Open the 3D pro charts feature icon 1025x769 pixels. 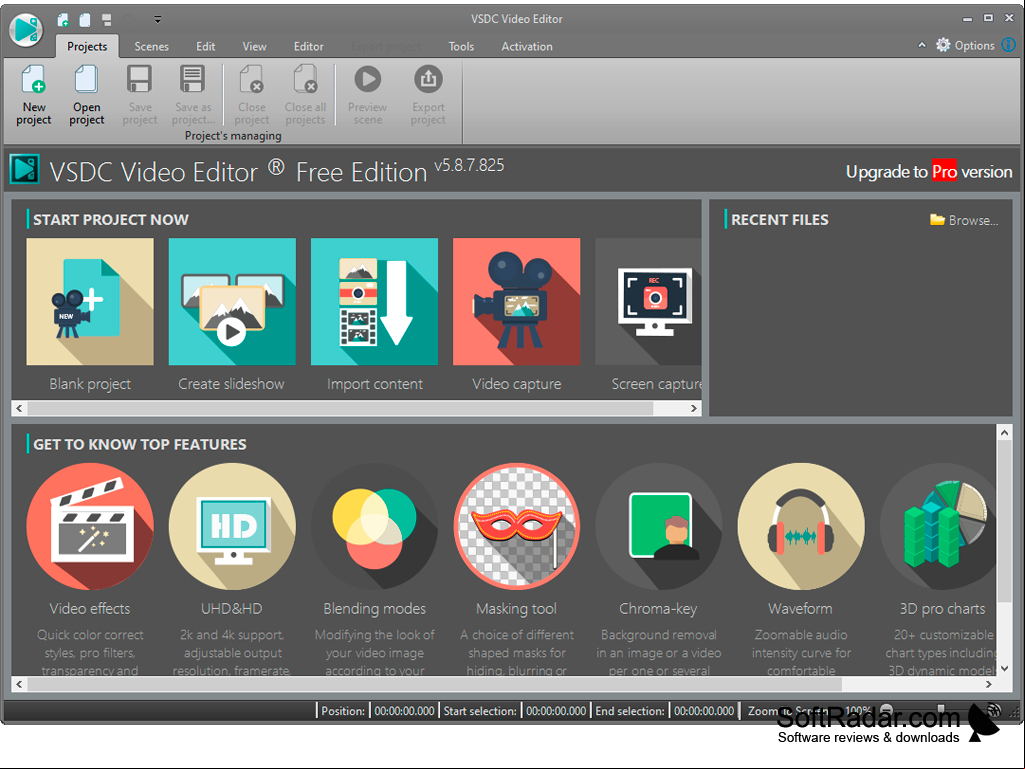click(x=938, y=526)
